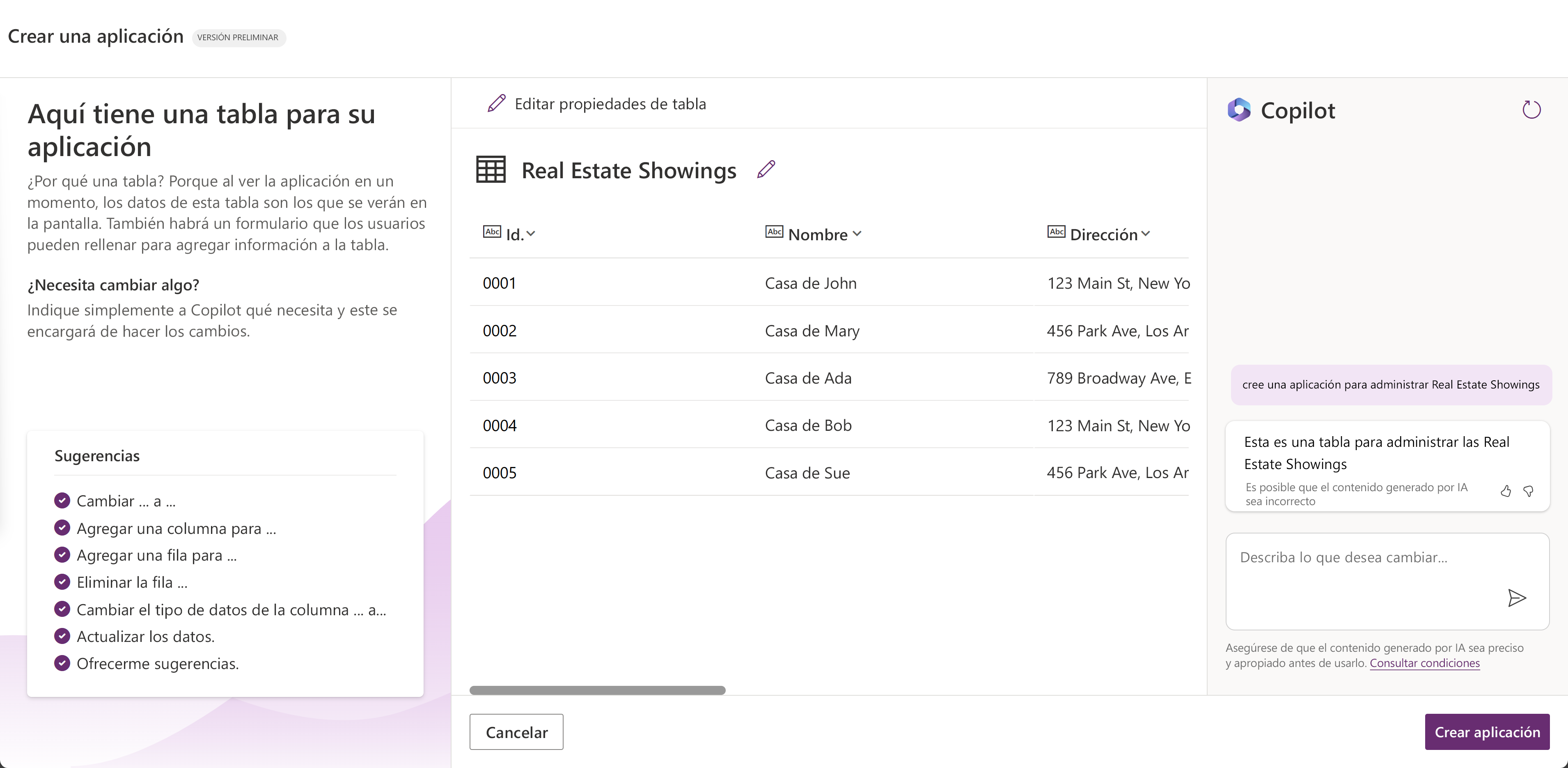Click the Real Estate Showings table title
The height and width of the screenshot is (768, 1568).
click(629, 170)
